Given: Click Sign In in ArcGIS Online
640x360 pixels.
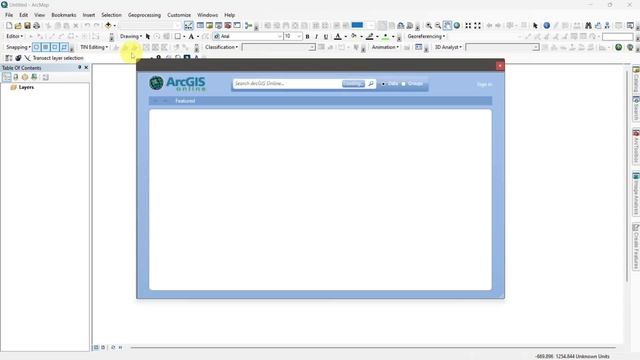Looking at the screenshot, I should click(x=484, y=84).
